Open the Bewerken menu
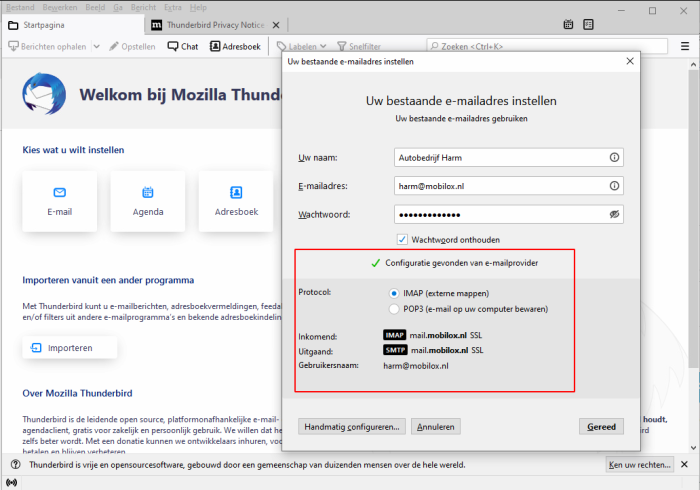The width and height of the screenshot is (700, 490). click(x=60, y=7)
